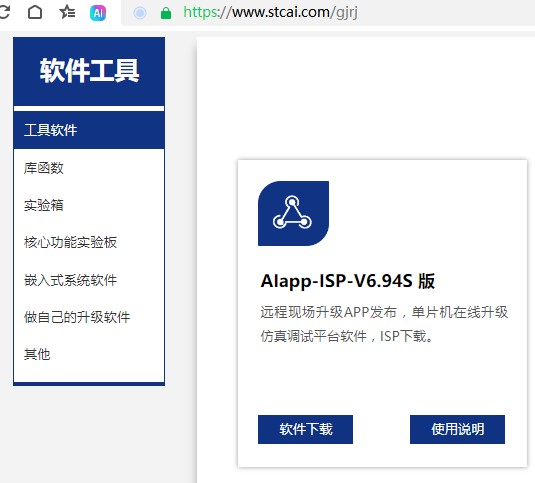Click the AIapp-ISP blue triangle nodes logo
Viewport: 535px width, 483px height.
(293, 213)
